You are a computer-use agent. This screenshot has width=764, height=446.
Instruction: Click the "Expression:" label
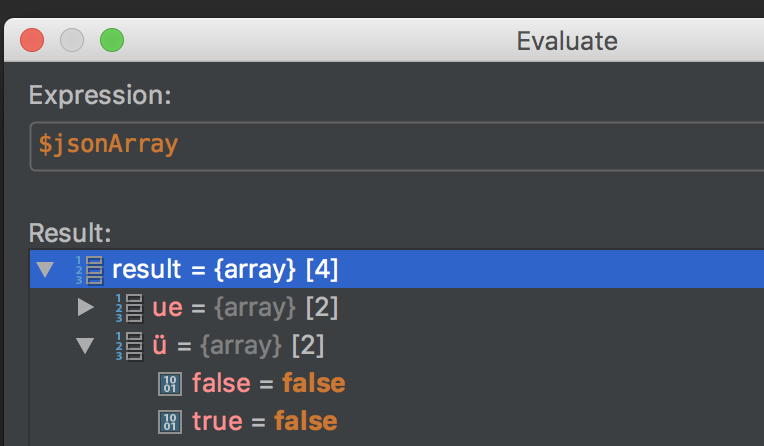(99, 96)
